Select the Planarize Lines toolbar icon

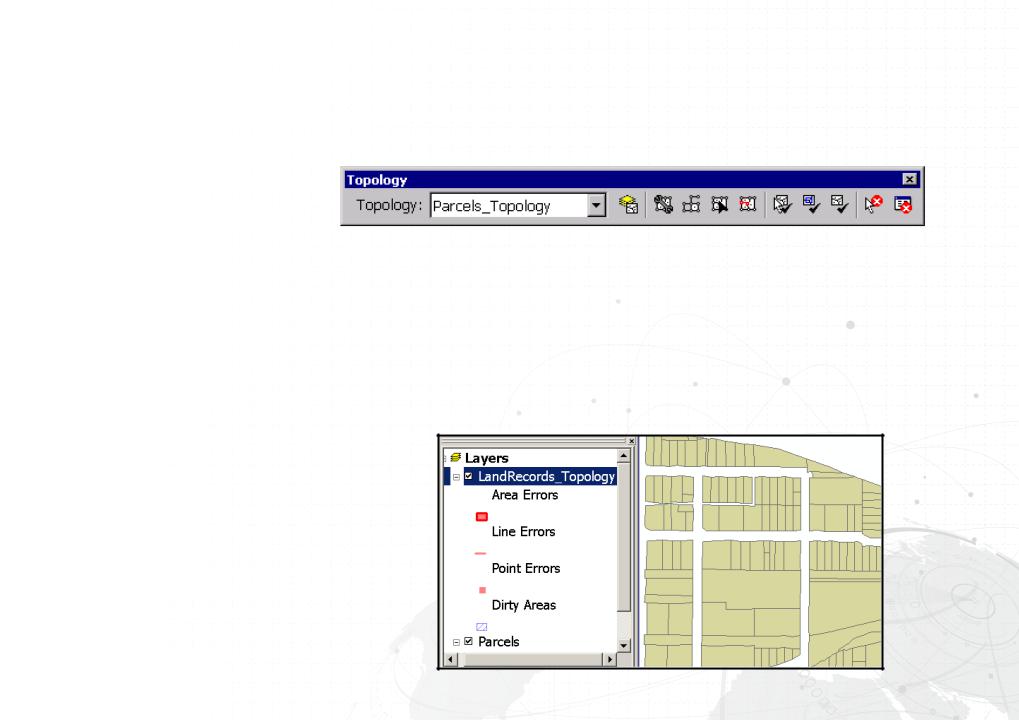tap(691, 205)
